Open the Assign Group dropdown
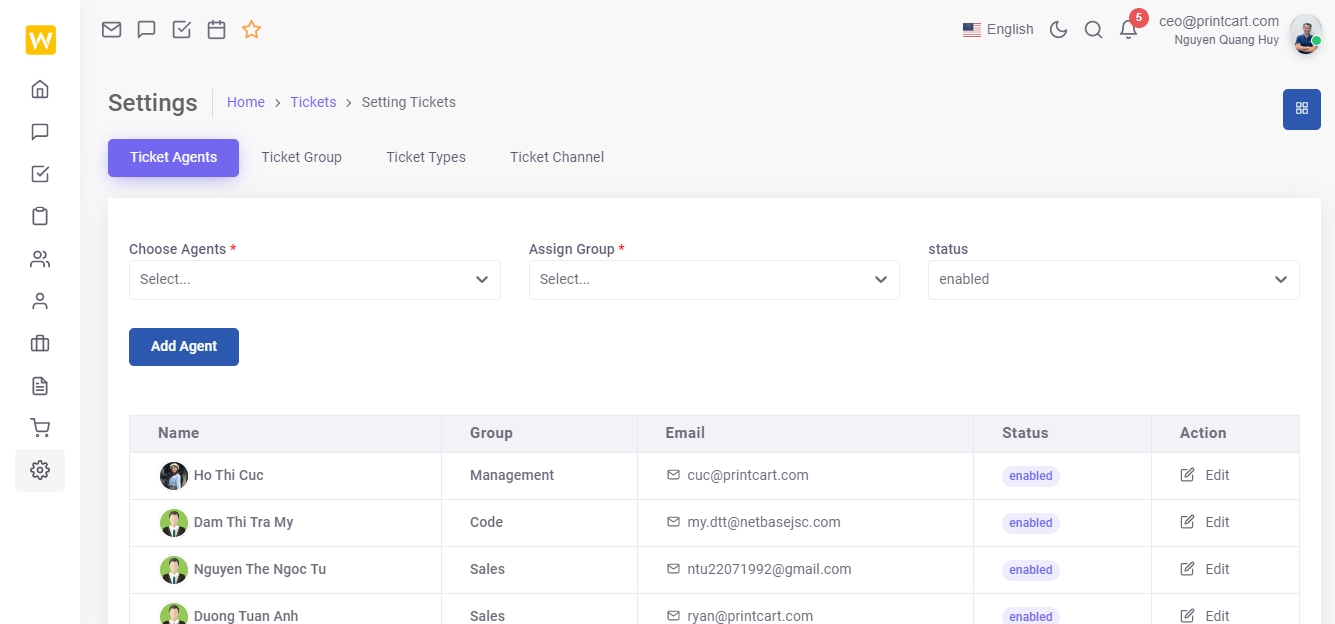The width and height of the screenshot is (1335, 624). pyautogui.click(x=714, y=279)
